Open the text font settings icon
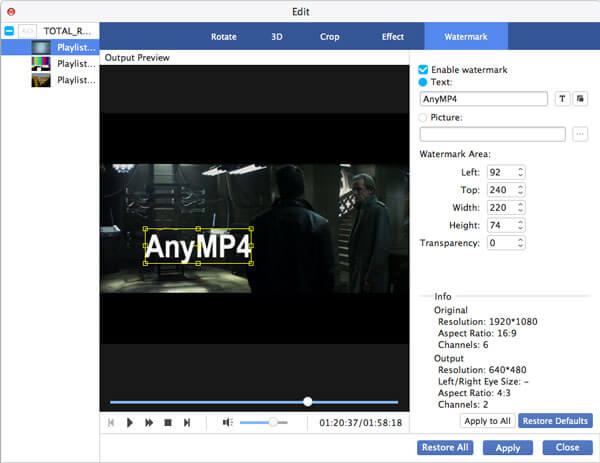The image size is (600, 463). point(562,99)
